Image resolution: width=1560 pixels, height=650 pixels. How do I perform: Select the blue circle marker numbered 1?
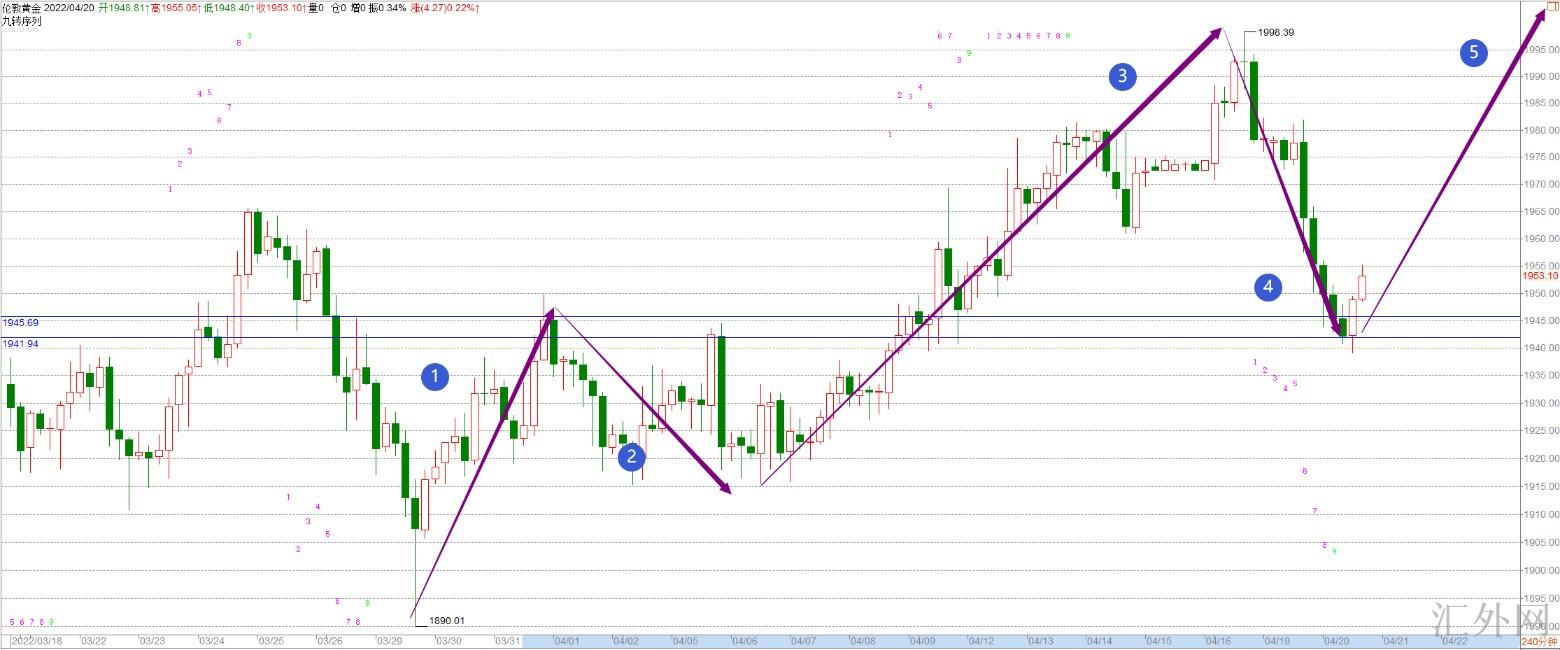coord(435,377)
